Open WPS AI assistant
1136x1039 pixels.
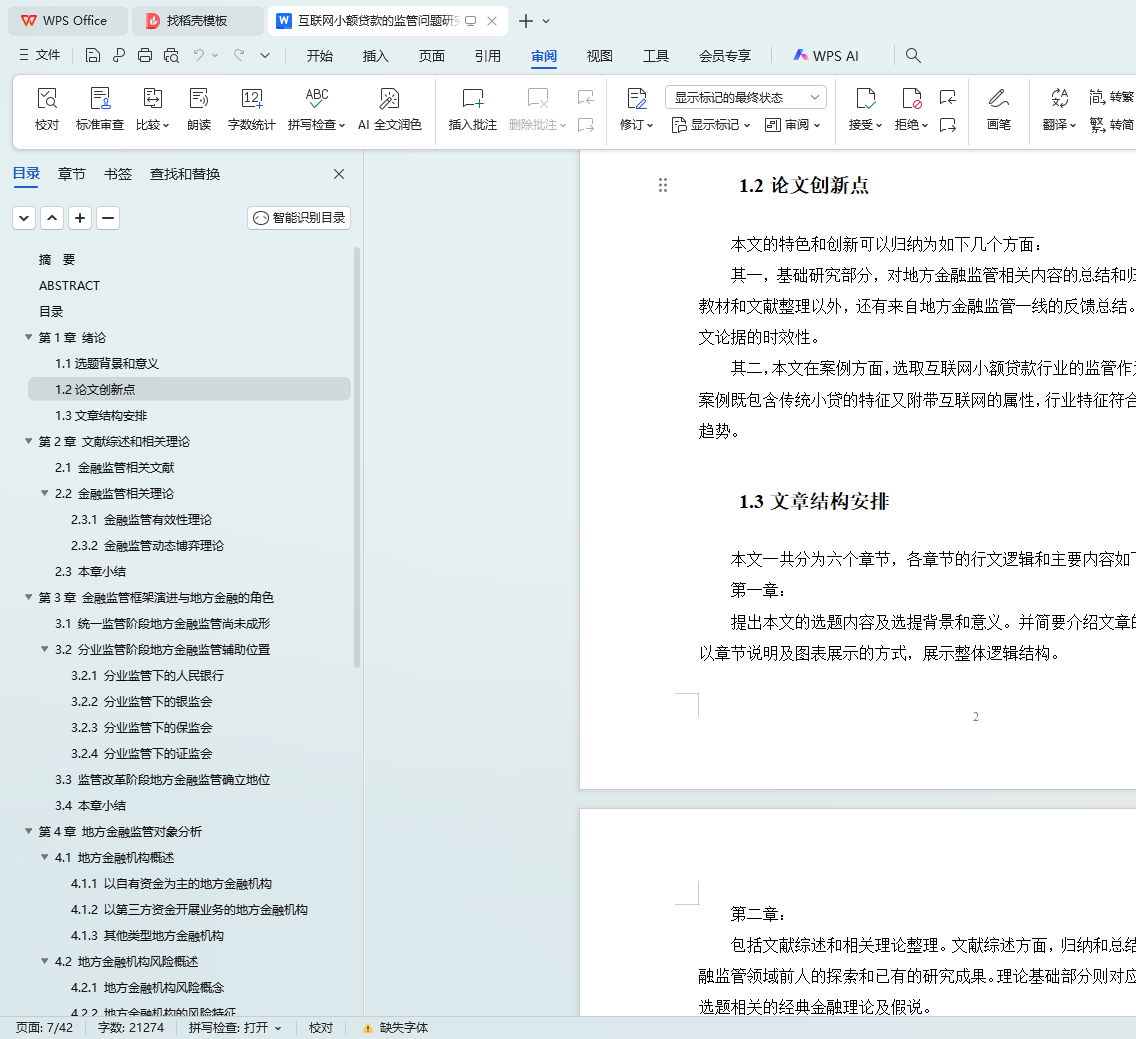[826, 56]
